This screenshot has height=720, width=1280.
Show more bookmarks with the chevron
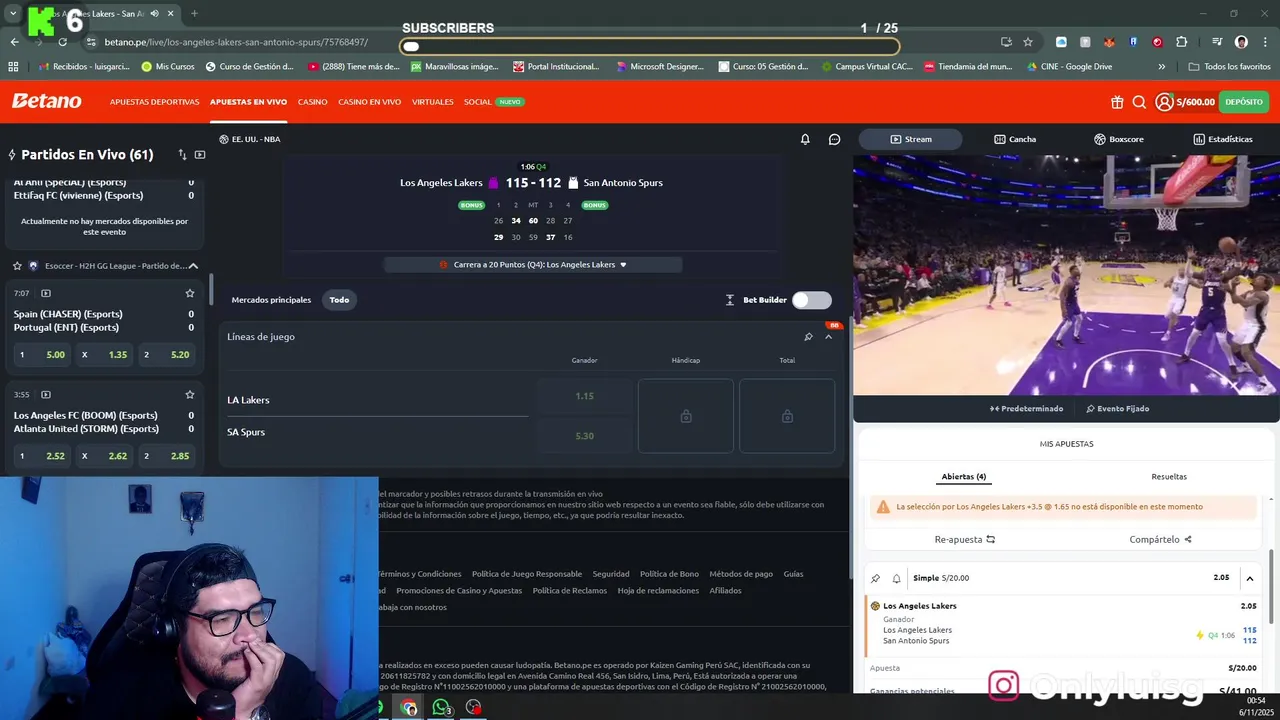pos(1161,67)
